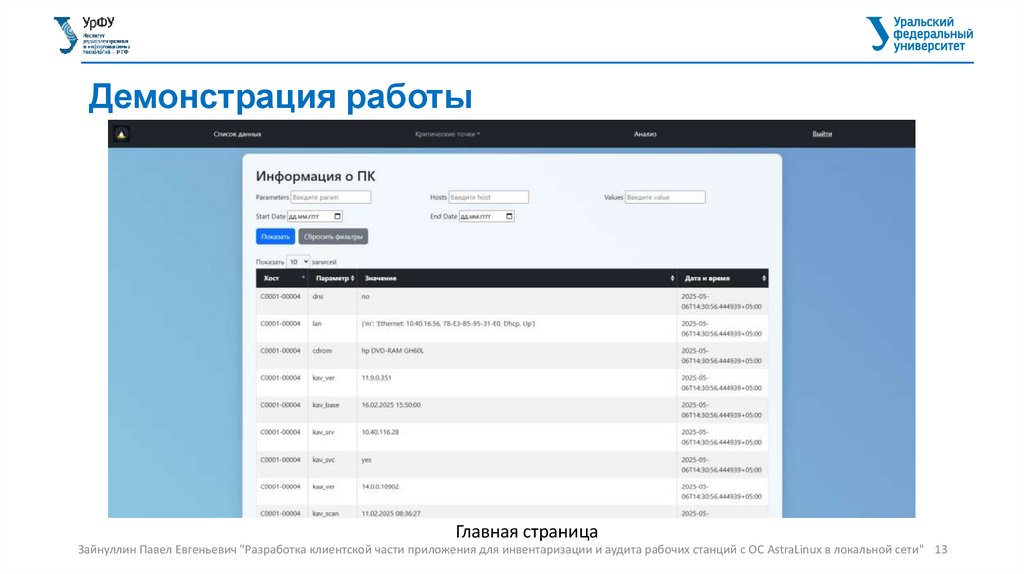This screenshot has height=574, width=1024.
Task: Click the Values input field
Action: coord(665,197)
